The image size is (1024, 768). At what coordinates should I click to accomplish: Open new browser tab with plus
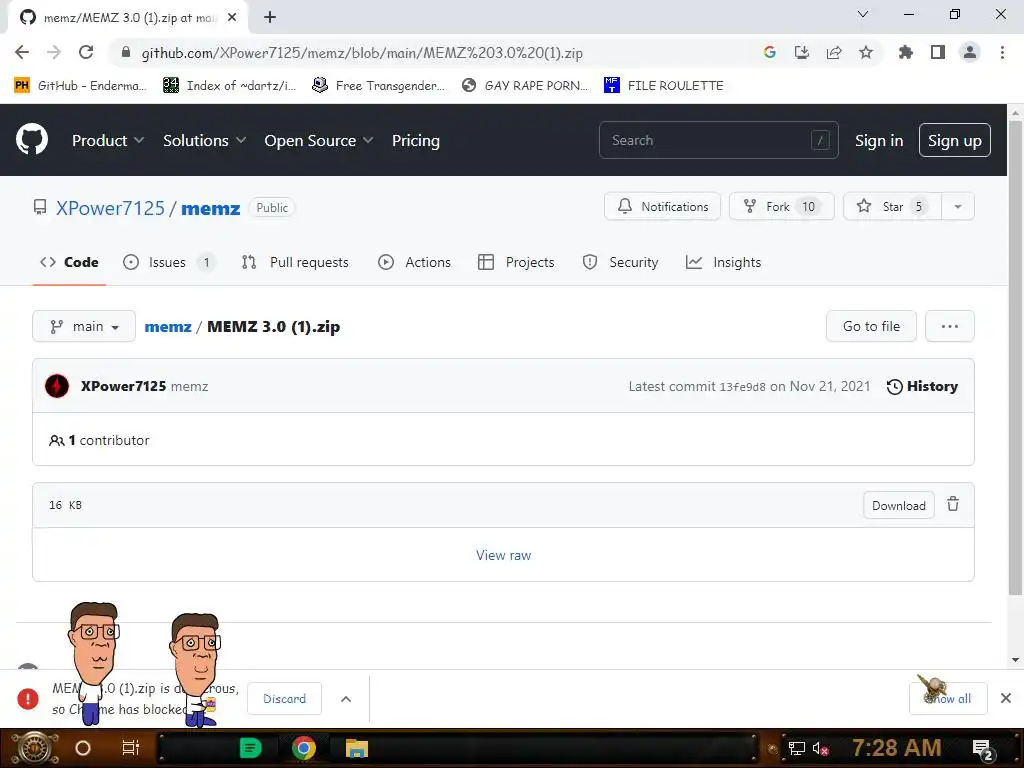point(270,17)
